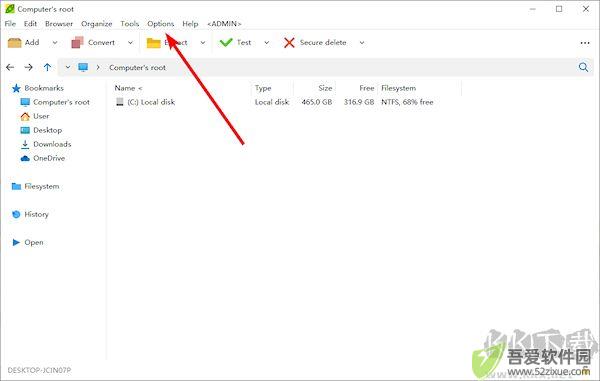Expand the Test dropdown arrow
600x381 pixels.
[x=267, y=42]
